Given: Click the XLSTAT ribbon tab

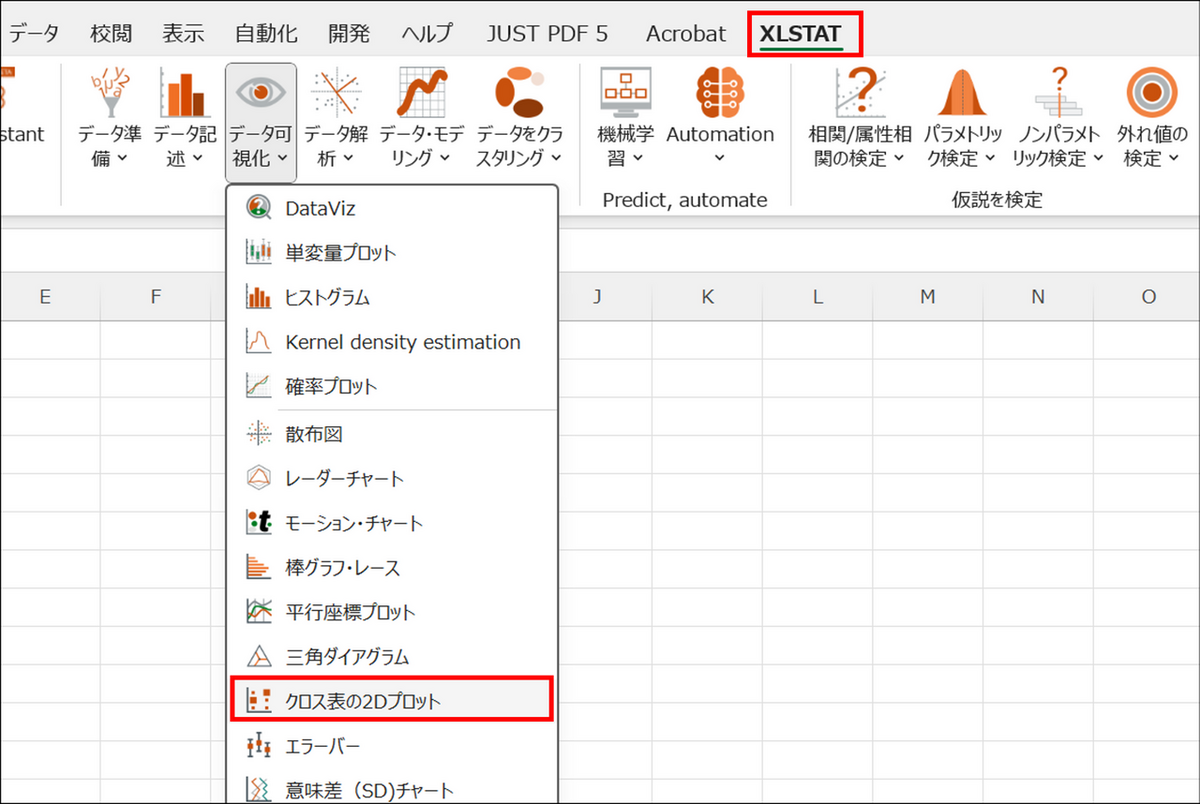Looking at the screenshot, I should point(800,33).
